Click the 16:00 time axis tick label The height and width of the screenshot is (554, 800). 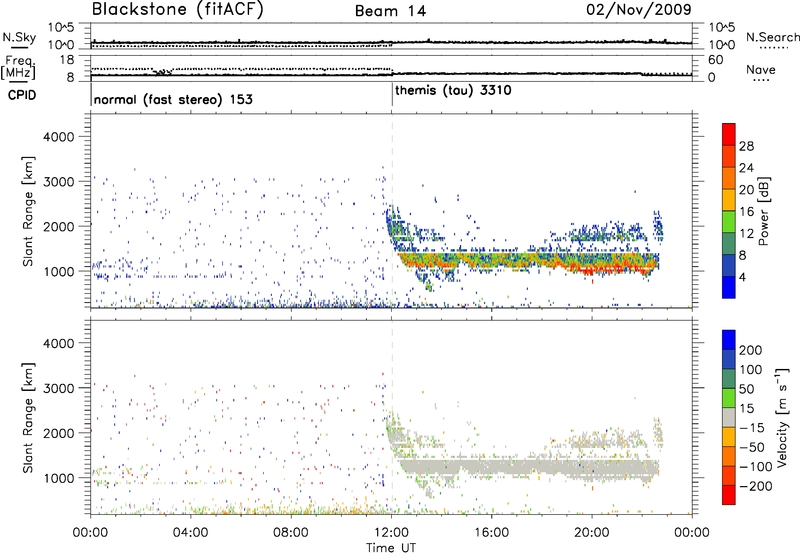[x=491, y=533]
